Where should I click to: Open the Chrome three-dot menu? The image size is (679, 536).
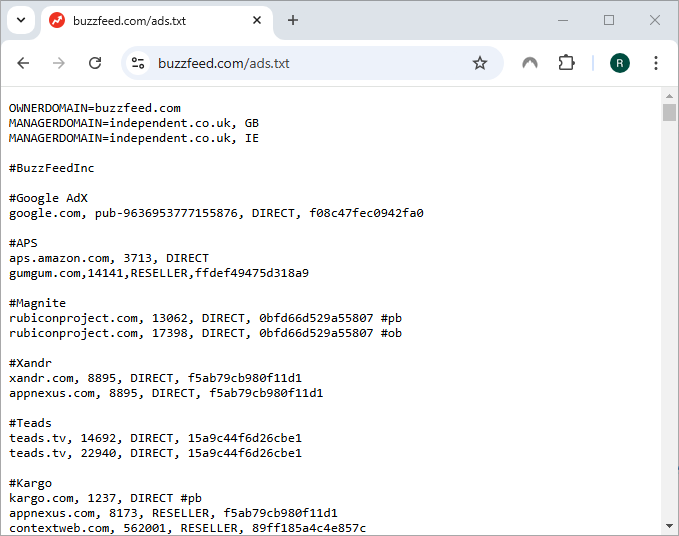[x=656, y=63]
